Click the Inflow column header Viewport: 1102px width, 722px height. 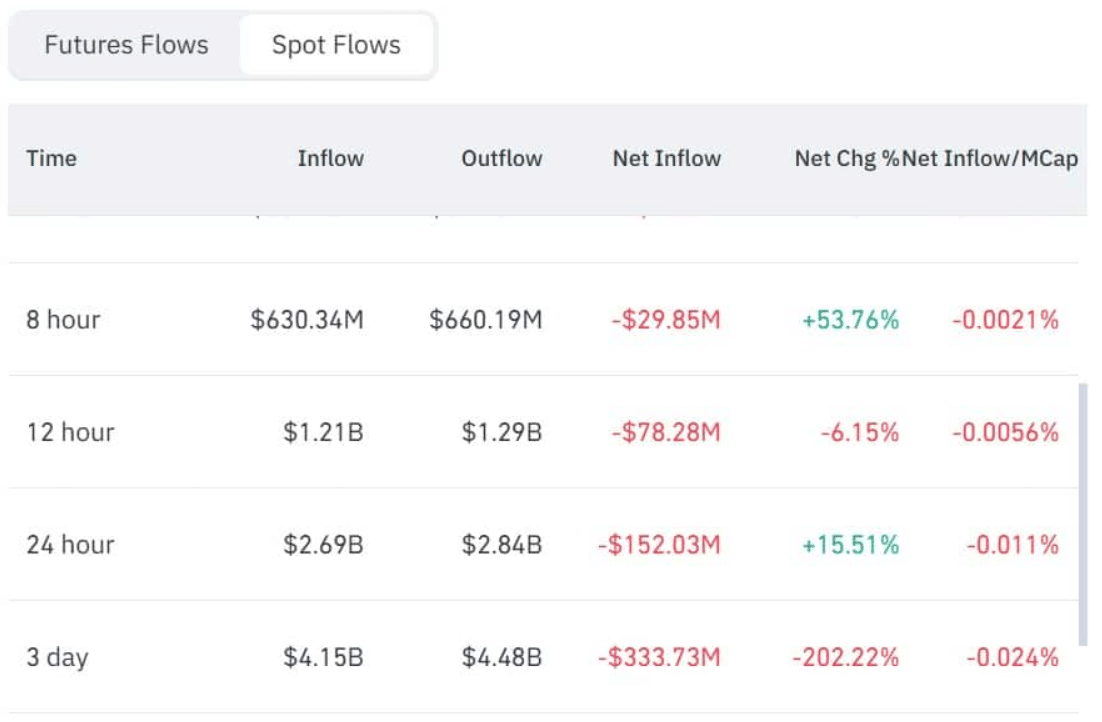point(330,158)
